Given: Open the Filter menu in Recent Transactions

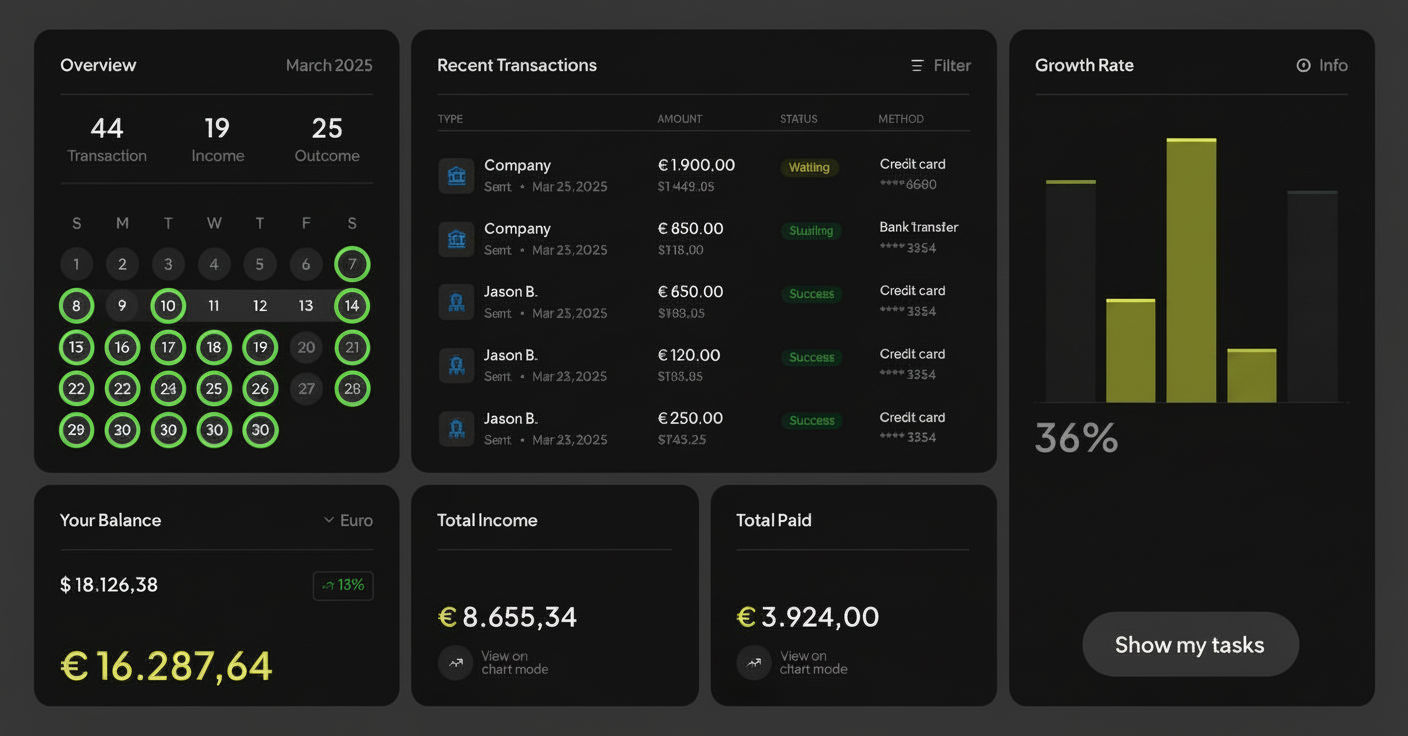Looking at the screenshot, I should (x=940, y=66).
